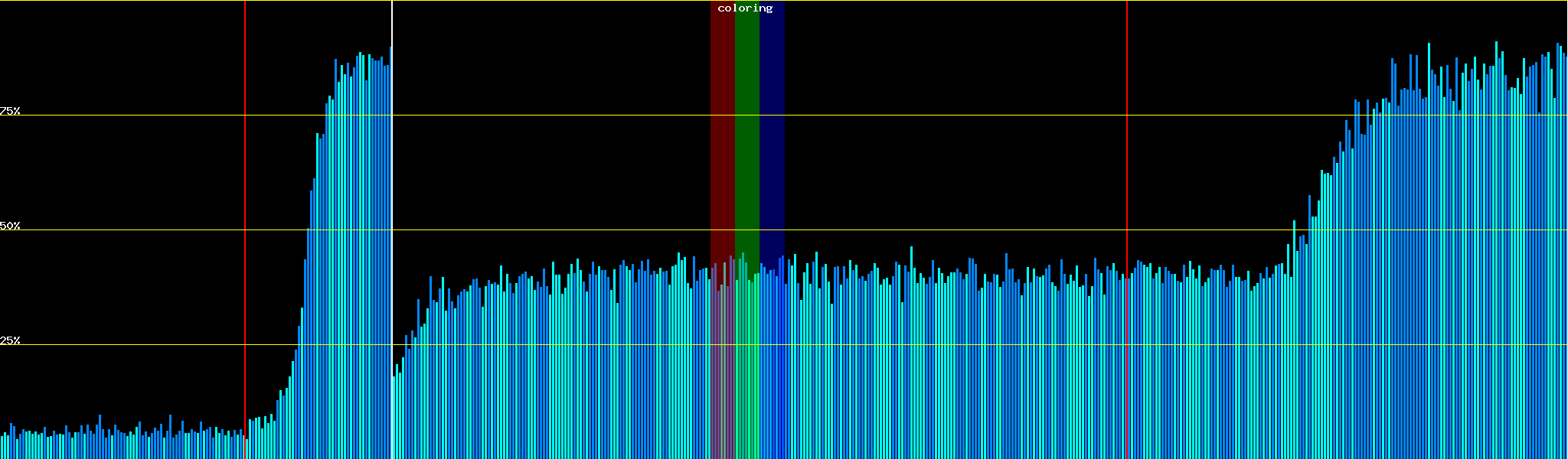The height and width of the screenshot is (459, 1568).
Task: Click the 75% axis label
Action: [10, 111]
